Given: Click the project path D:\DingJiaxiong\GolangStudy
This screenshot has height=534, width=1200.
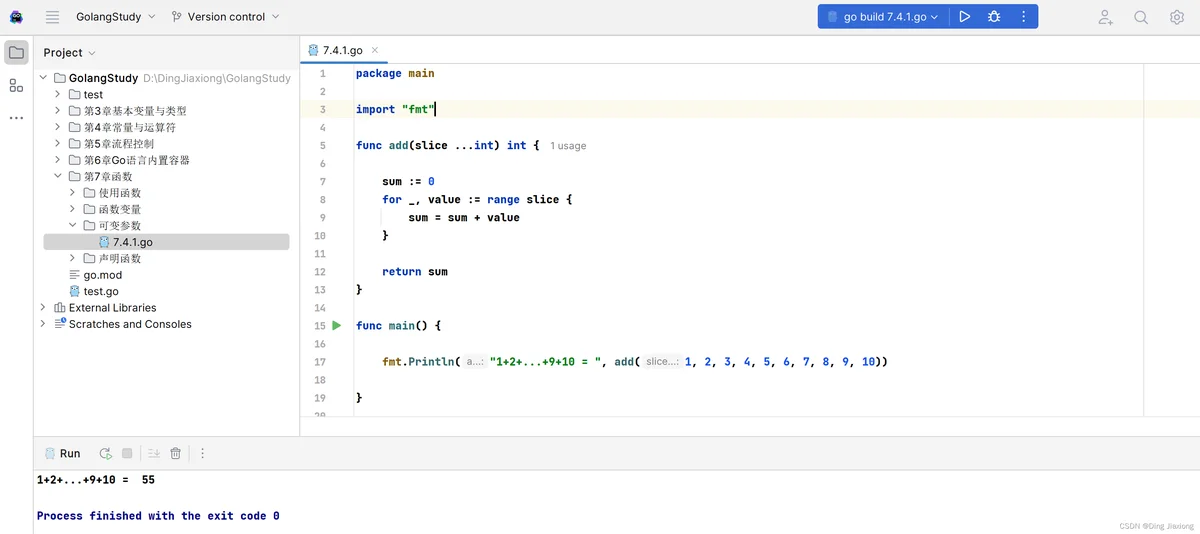Looking at the screenshot, I should (217, 78).
